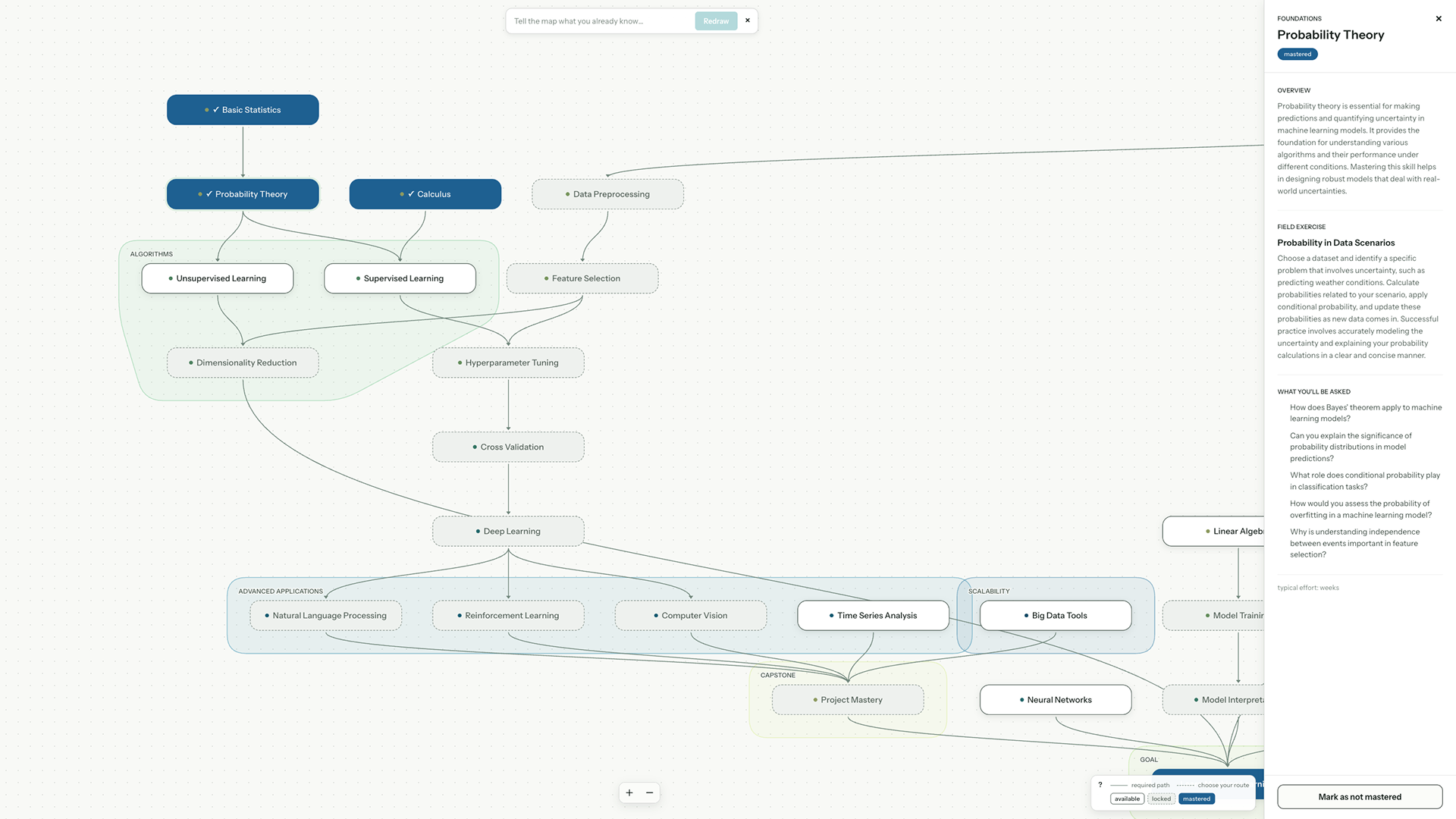
Task: Click the CAPSTONE group label
Action: [x=778, y=675]
